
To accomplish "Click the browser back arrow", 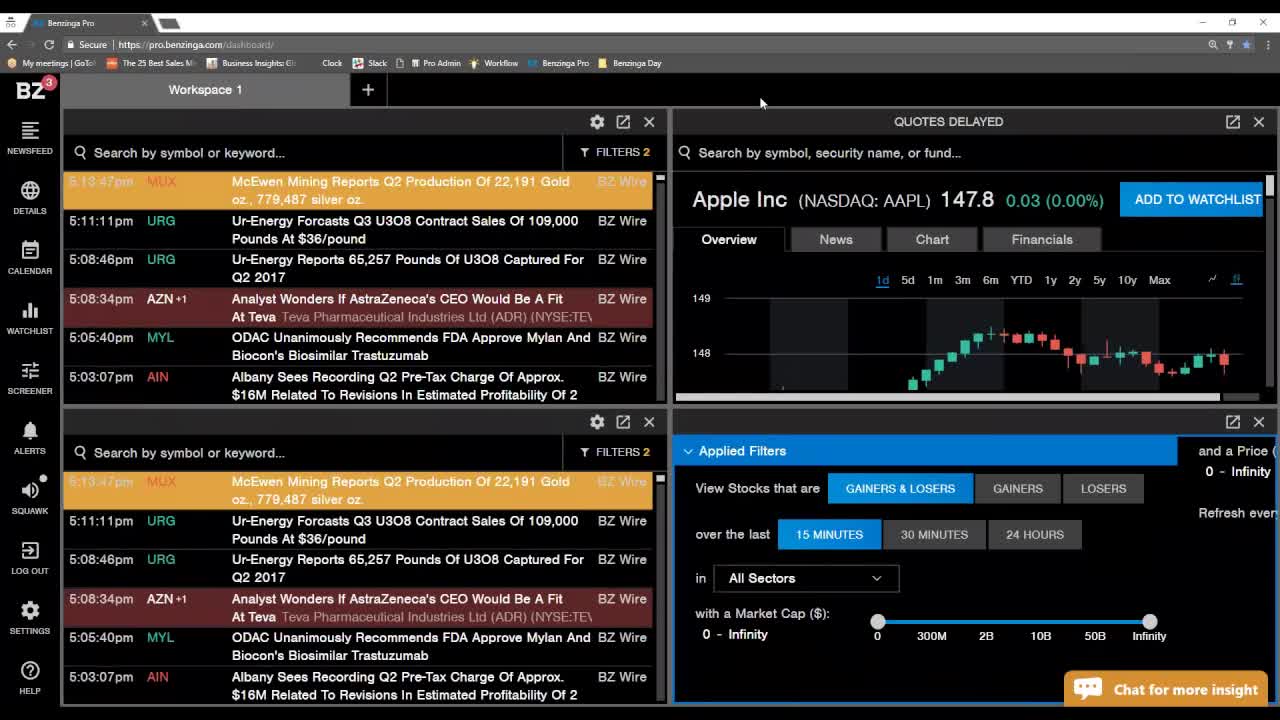I will (x=11, y=44).
